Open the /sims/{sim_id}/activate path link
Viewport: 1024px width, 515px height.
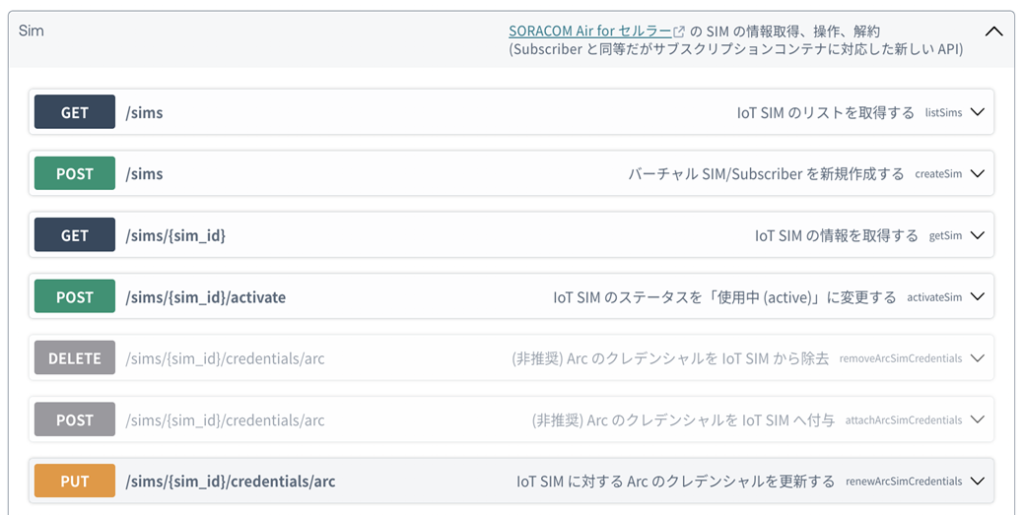click(206, 297)
